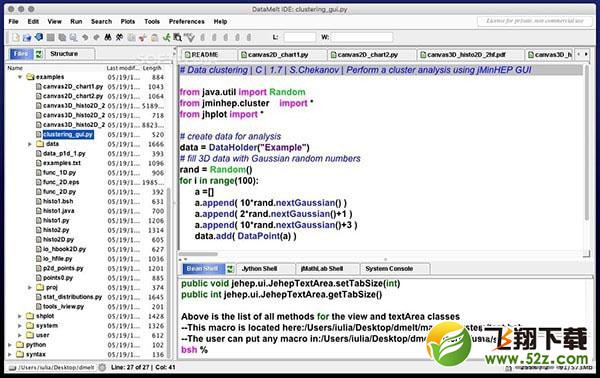Select histo1.java in the file tree
This screenshot has height=378, width=600.
[x=59, y=211]
